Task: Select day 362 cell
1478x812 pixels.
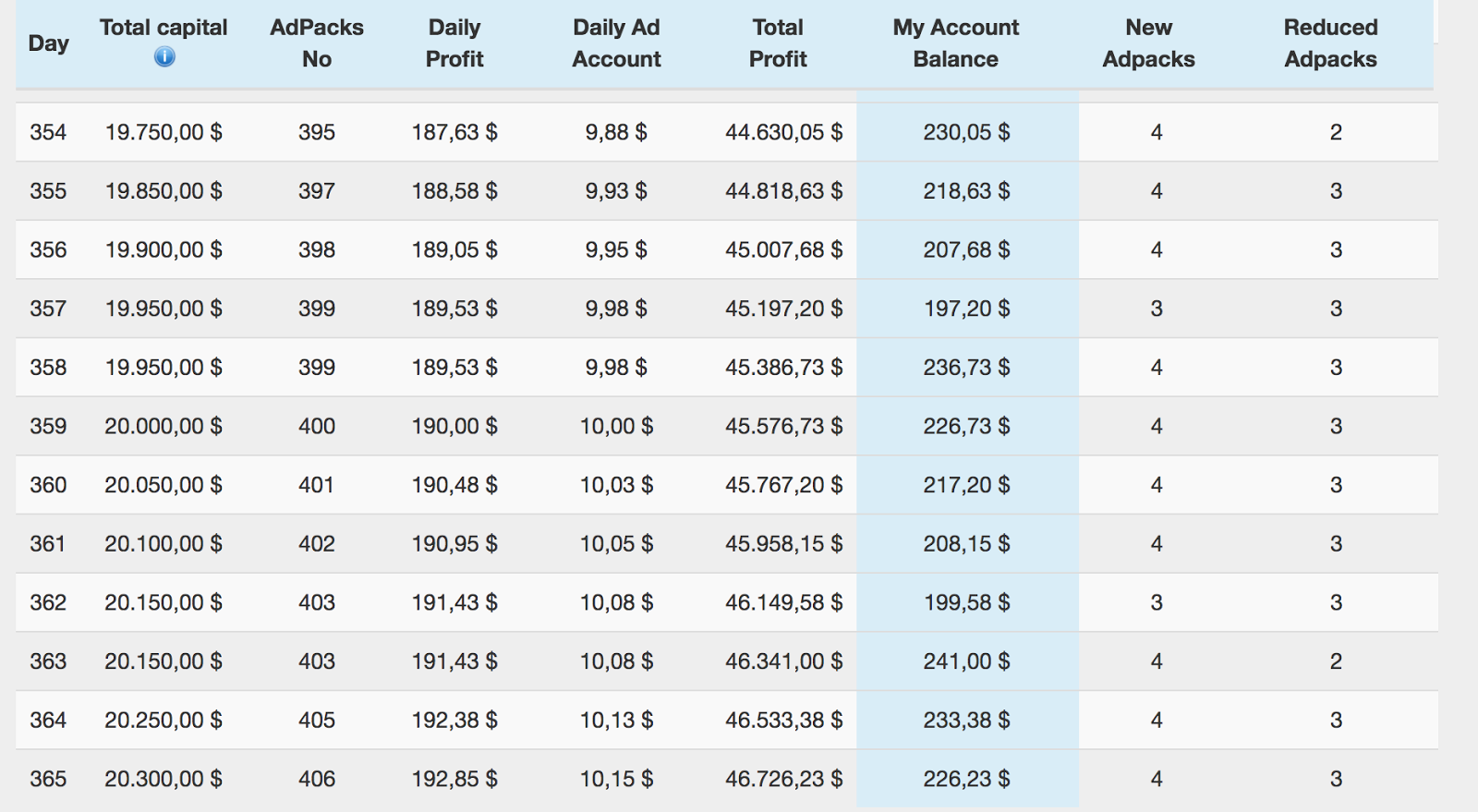Action: [48, 602]
